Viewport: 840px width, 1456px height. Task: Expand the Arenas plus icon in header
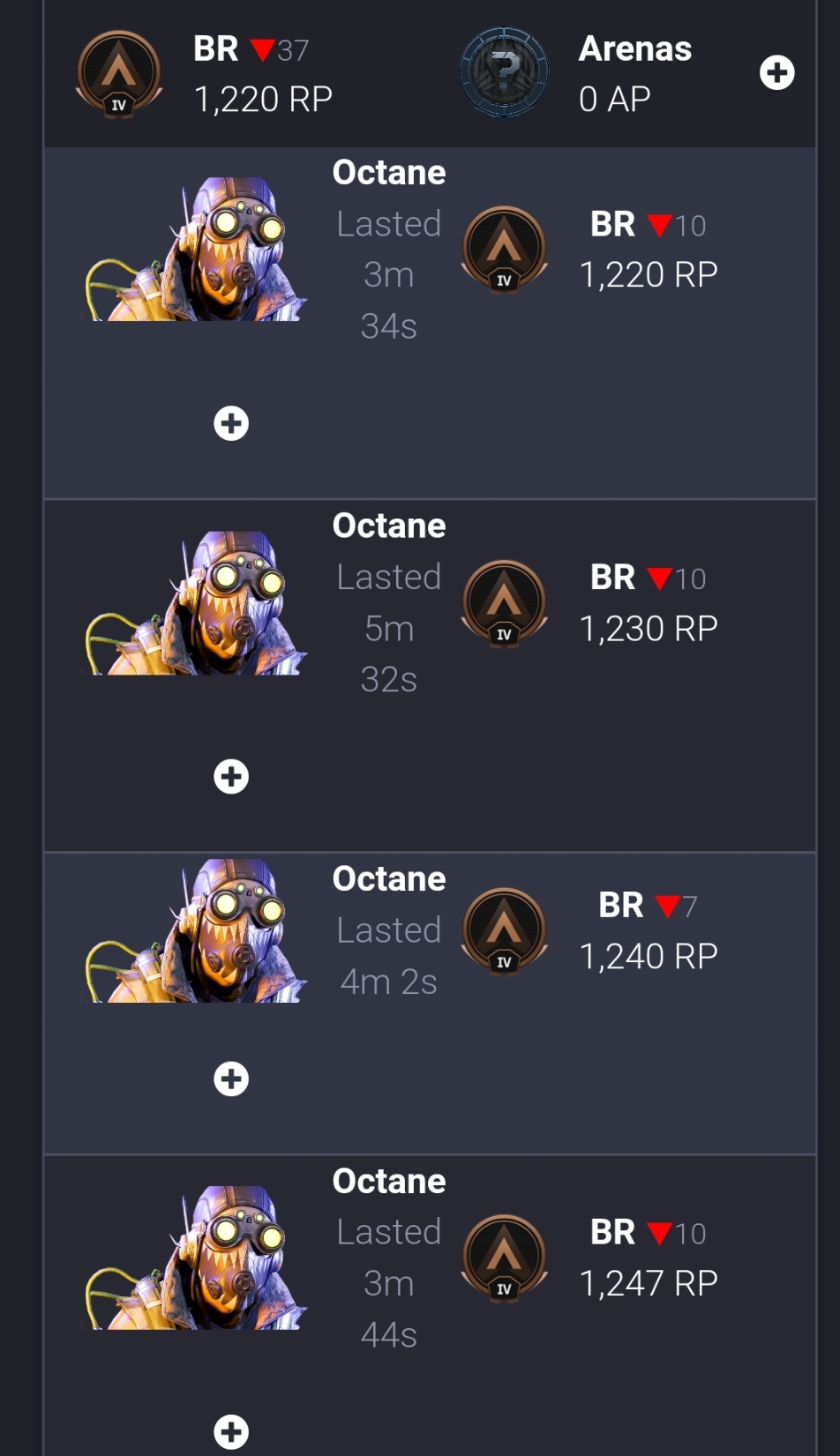(x=776, y=72)
